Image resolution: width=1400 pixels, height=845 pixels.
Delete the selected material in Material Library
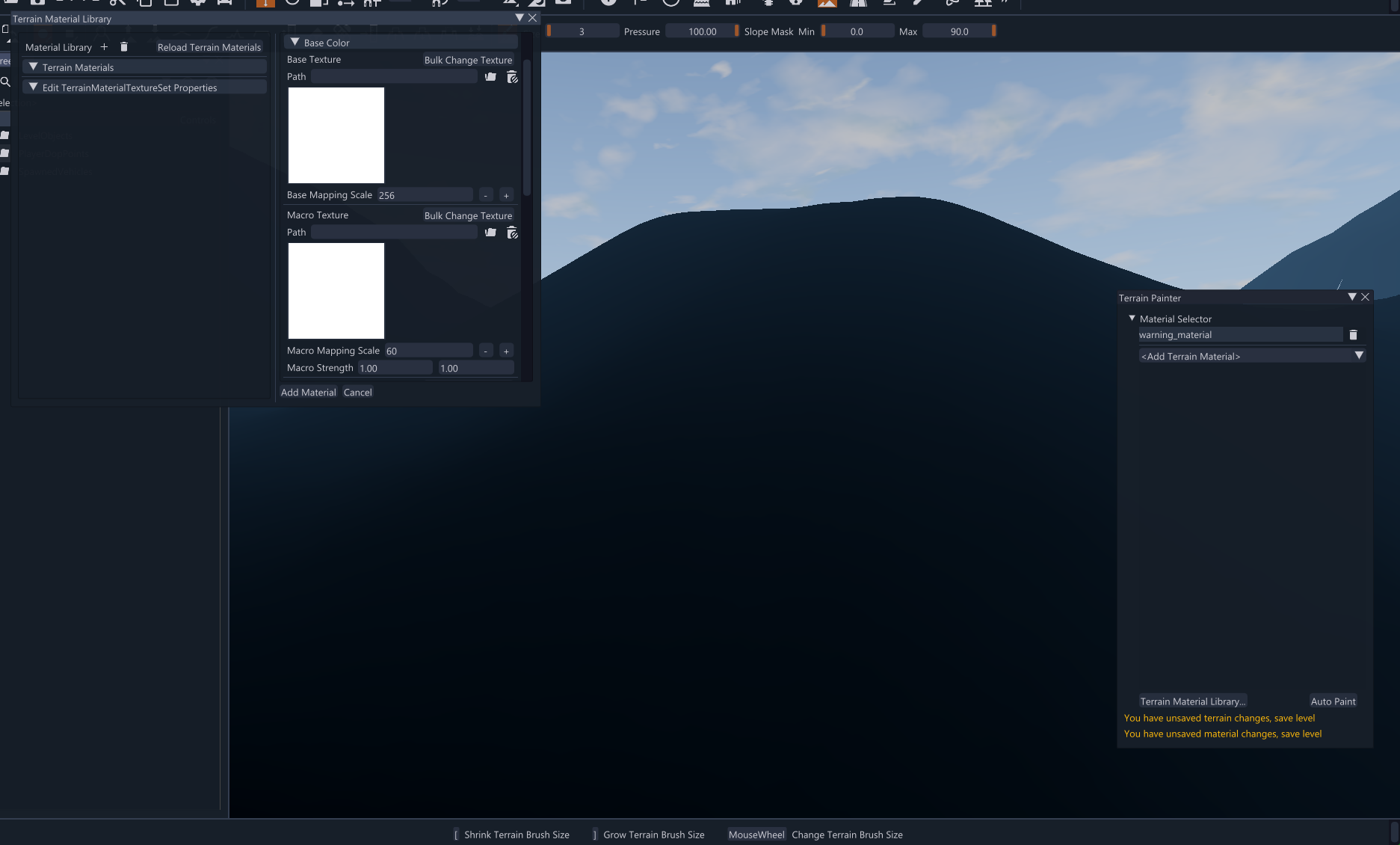[x=124, y=47]
